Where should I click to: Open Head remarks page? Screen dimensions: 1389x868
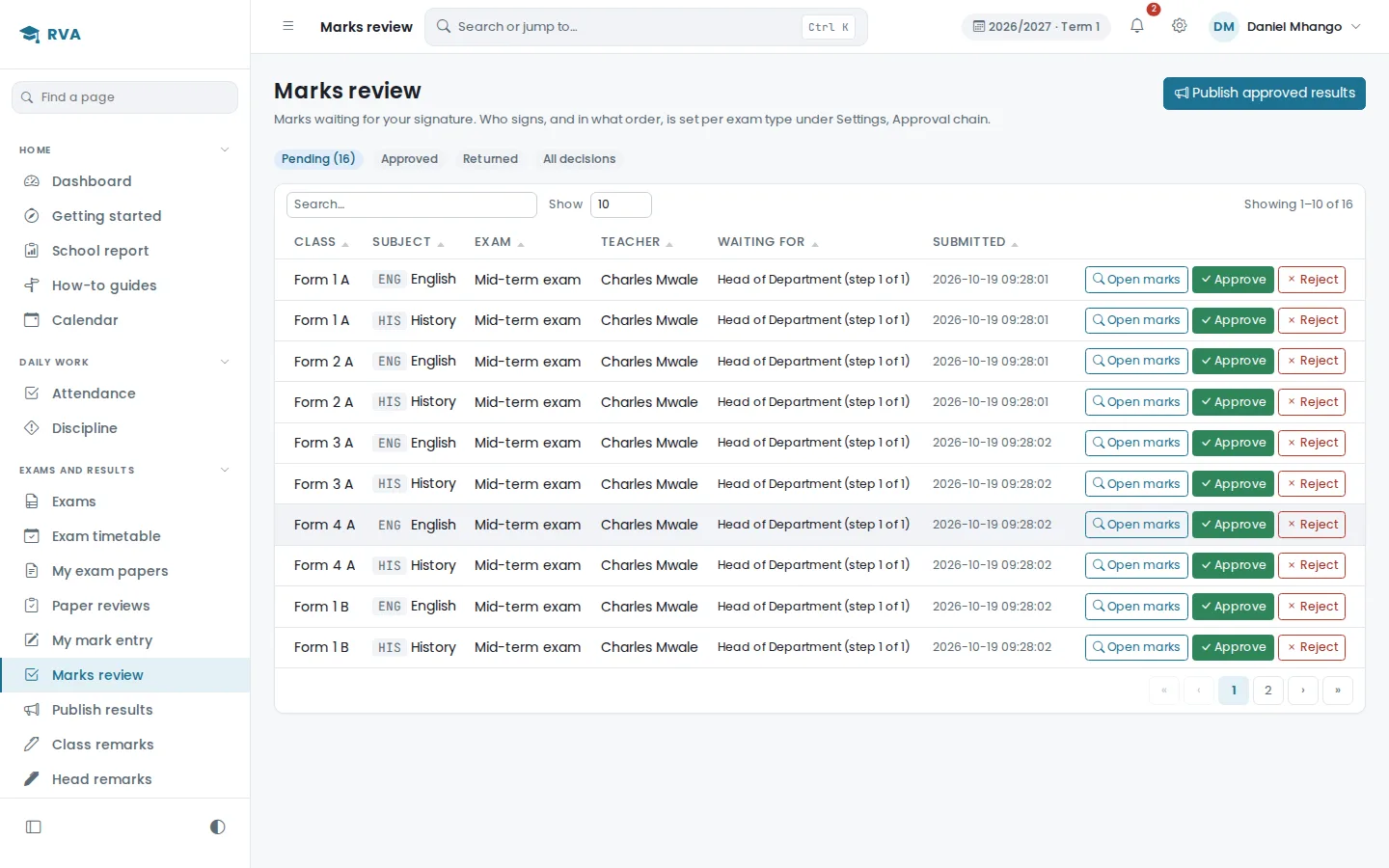[x=125, y=779]
